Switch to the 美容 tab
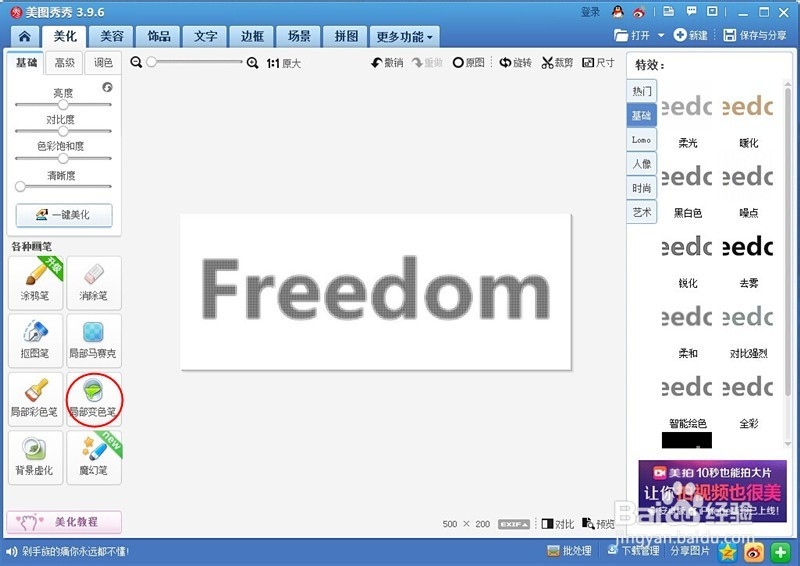 point(112,36)
